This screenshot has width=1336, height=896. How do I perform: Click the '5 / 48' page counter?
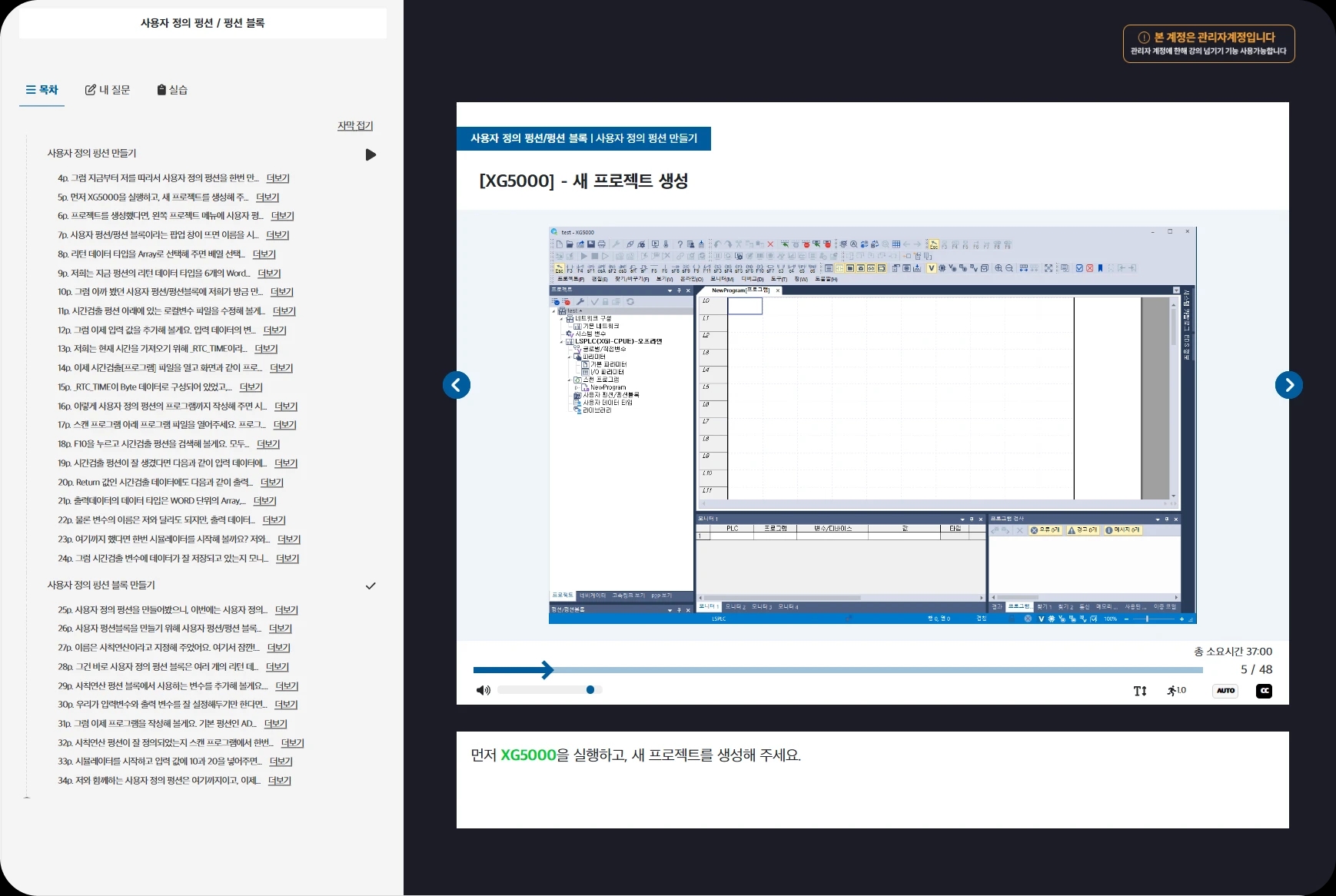pos(1256,669)
